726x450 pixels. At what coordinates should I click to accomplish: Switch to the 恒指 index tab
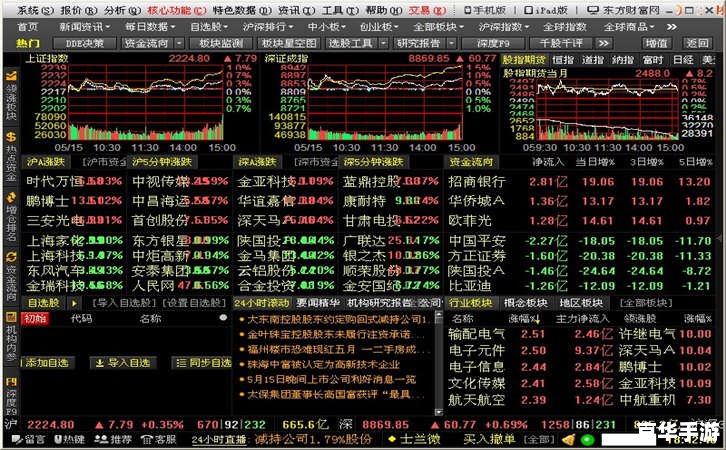[x=563, y=60]
